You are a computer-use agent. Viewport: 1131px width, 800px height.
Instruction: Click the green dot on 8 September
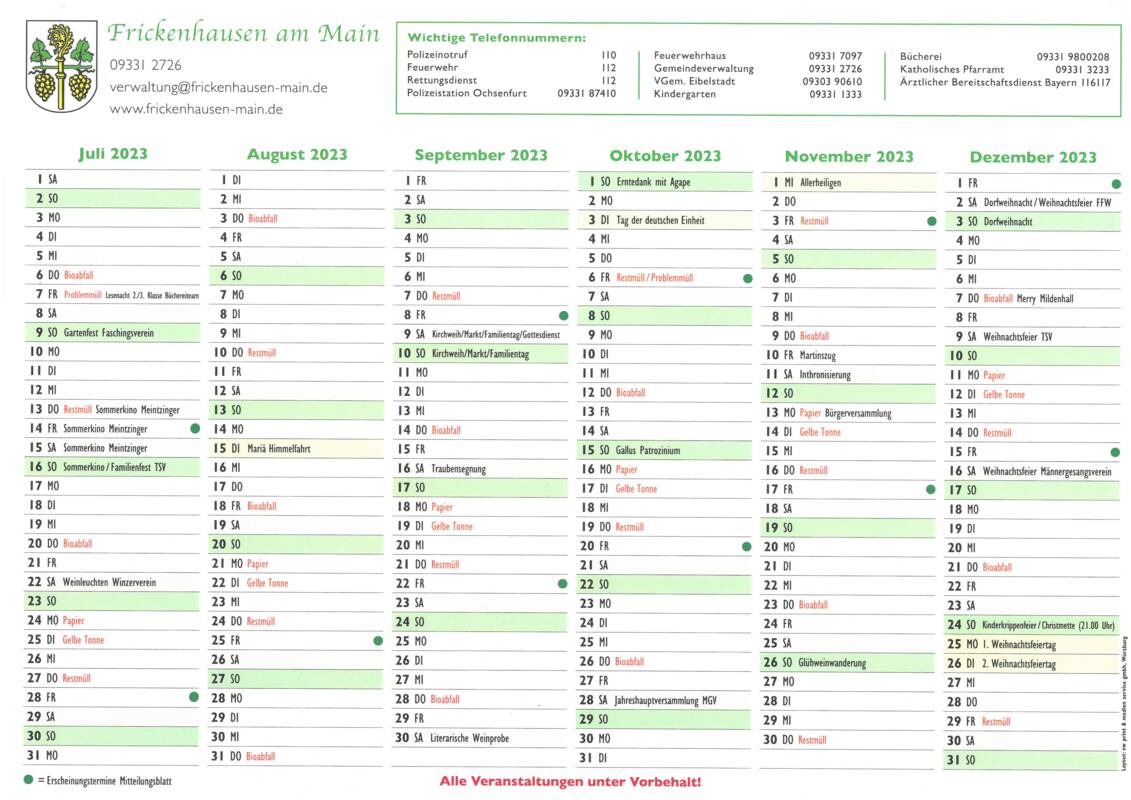coord(563,315)
